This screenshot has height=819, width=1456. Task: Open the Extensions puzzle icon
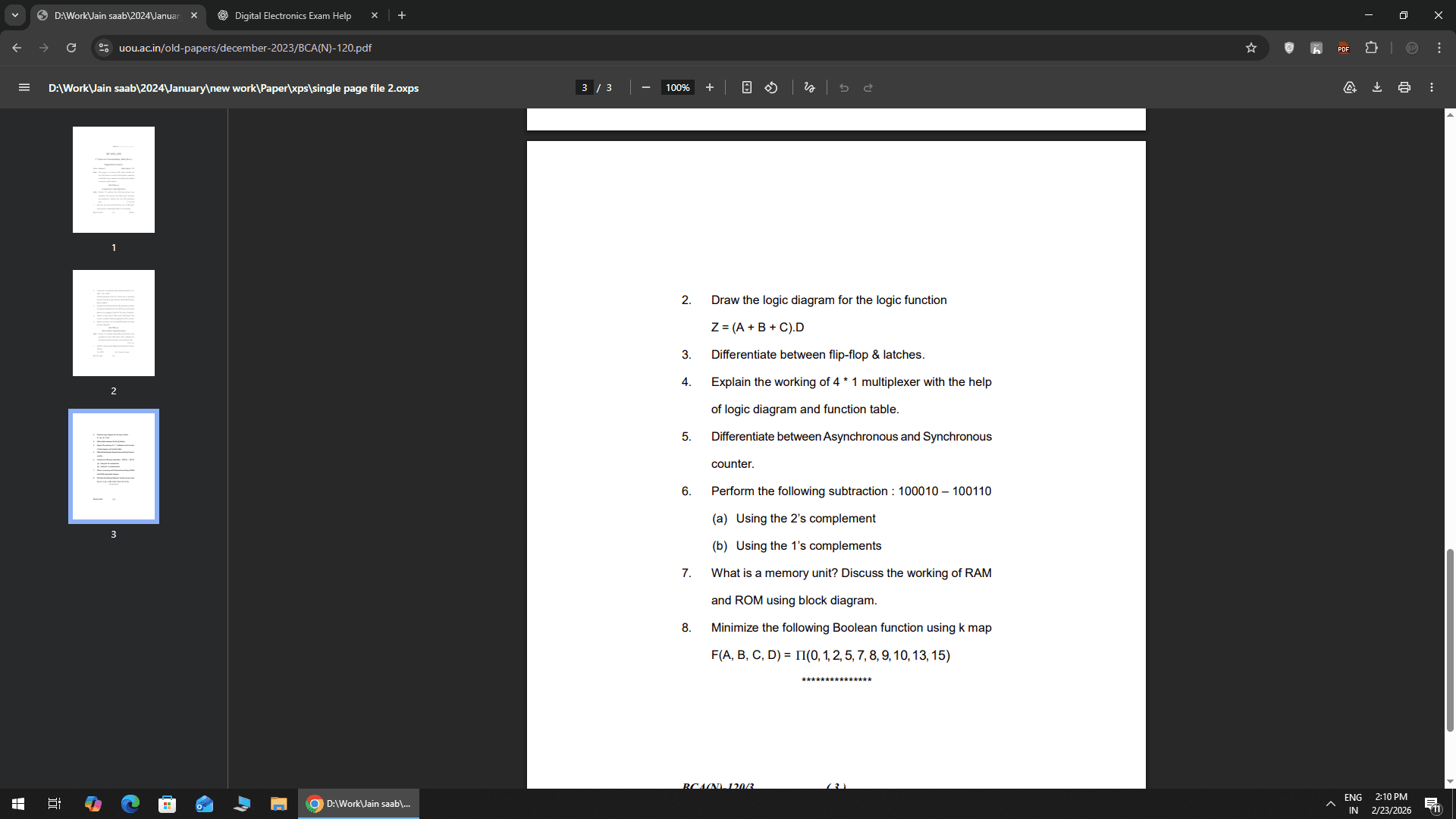point(1371,48)
